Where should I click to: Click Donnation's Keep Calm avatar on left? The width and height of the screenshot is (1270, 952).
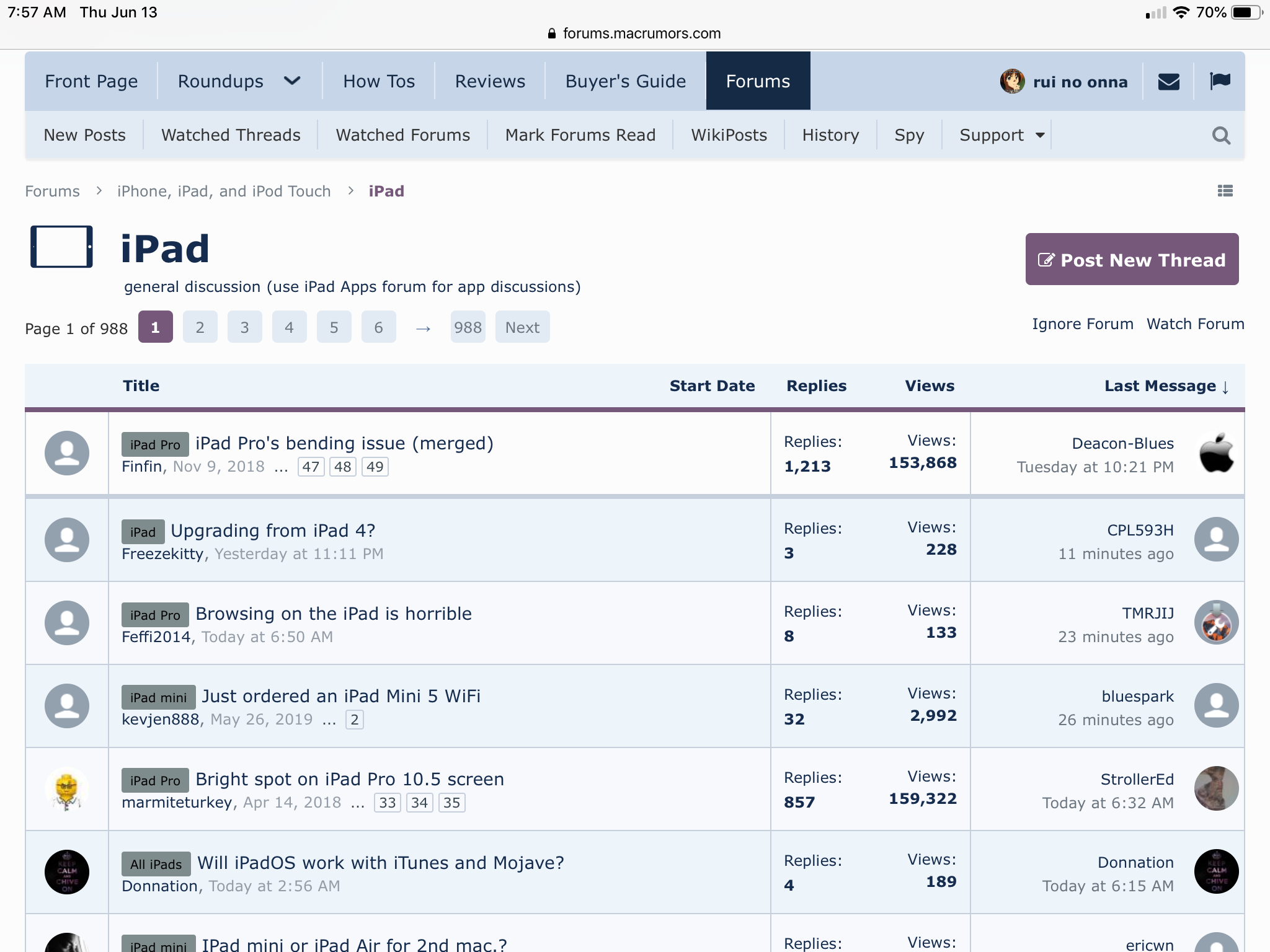click(x=67, y=871)
